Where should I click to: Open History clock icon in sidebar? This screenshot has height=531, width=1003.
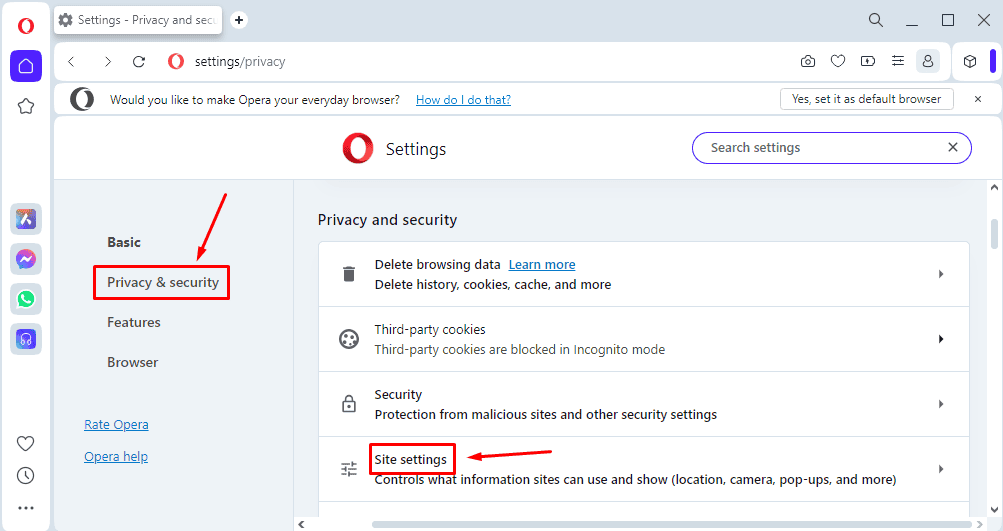point(26,475)
